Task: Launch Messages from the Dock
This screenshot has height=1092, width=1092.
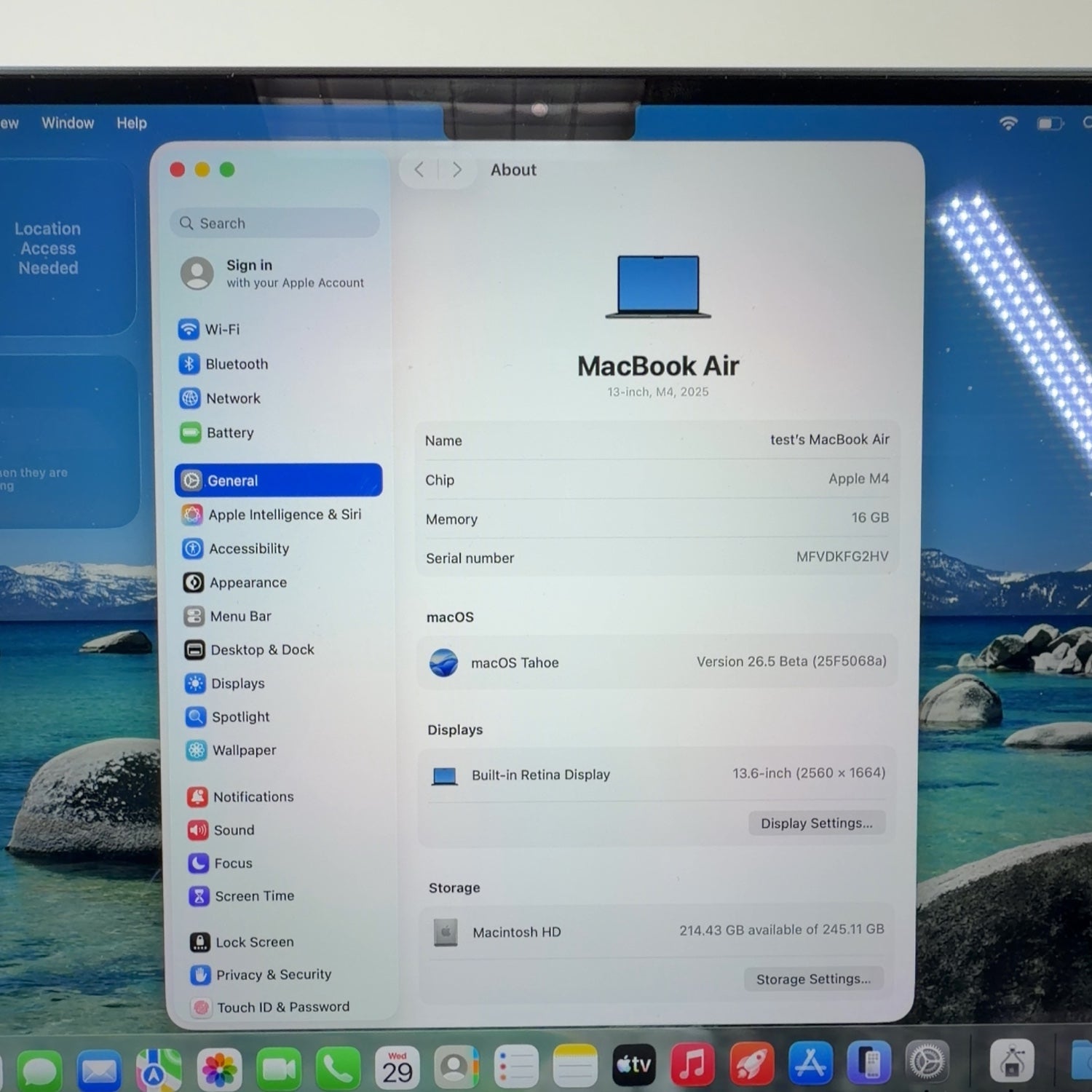Action: pos(40,1069)
